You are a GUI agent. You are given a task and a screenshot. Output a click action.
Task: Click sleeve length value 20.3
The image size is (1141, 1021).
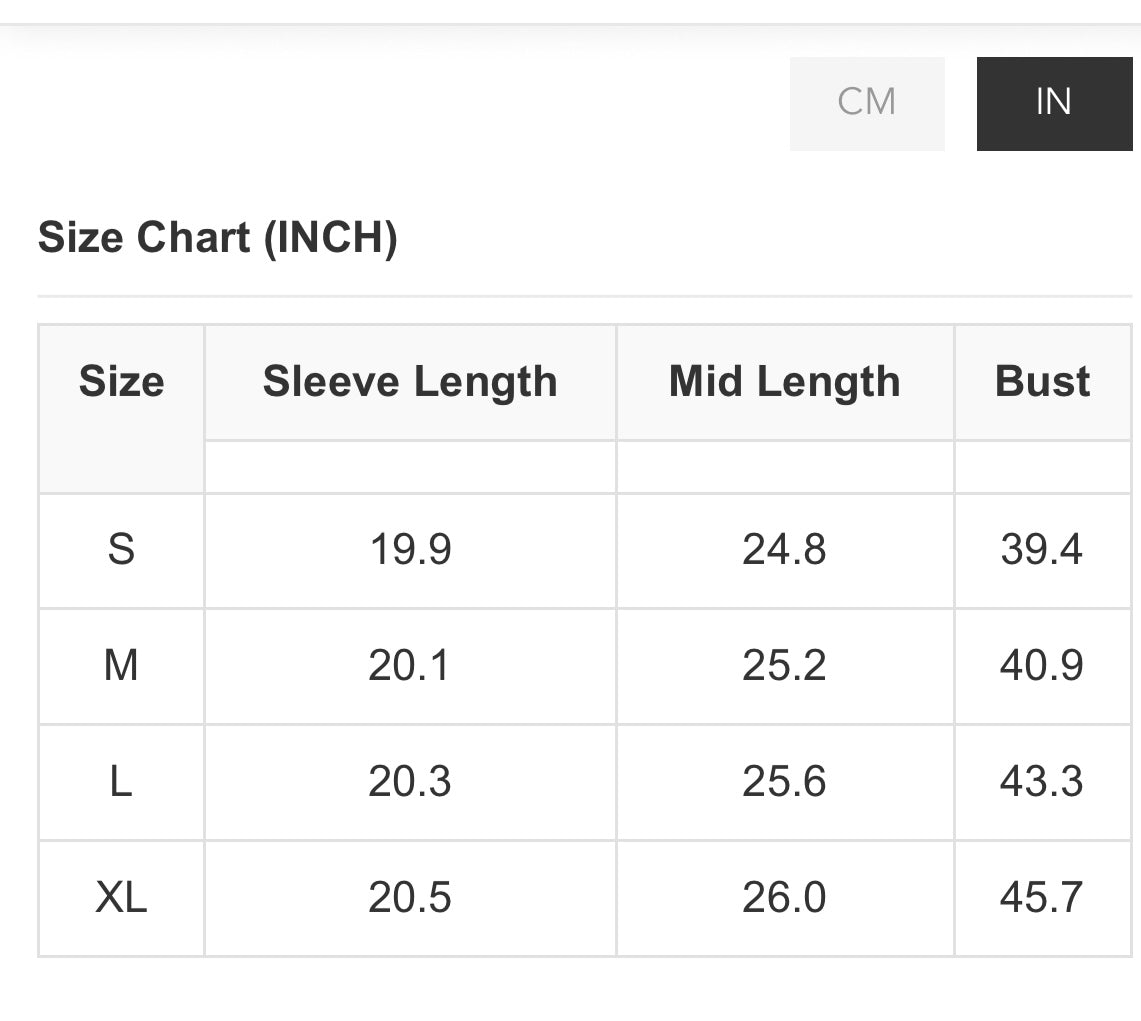(410, 782)
